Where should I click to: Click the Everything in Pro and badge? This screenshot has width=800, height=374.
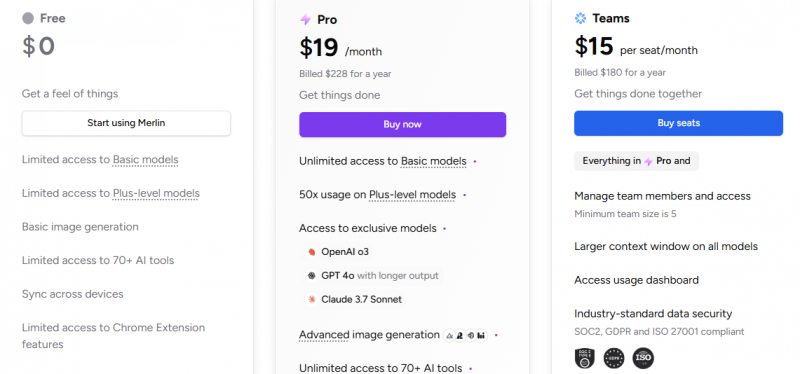[636, 161]
